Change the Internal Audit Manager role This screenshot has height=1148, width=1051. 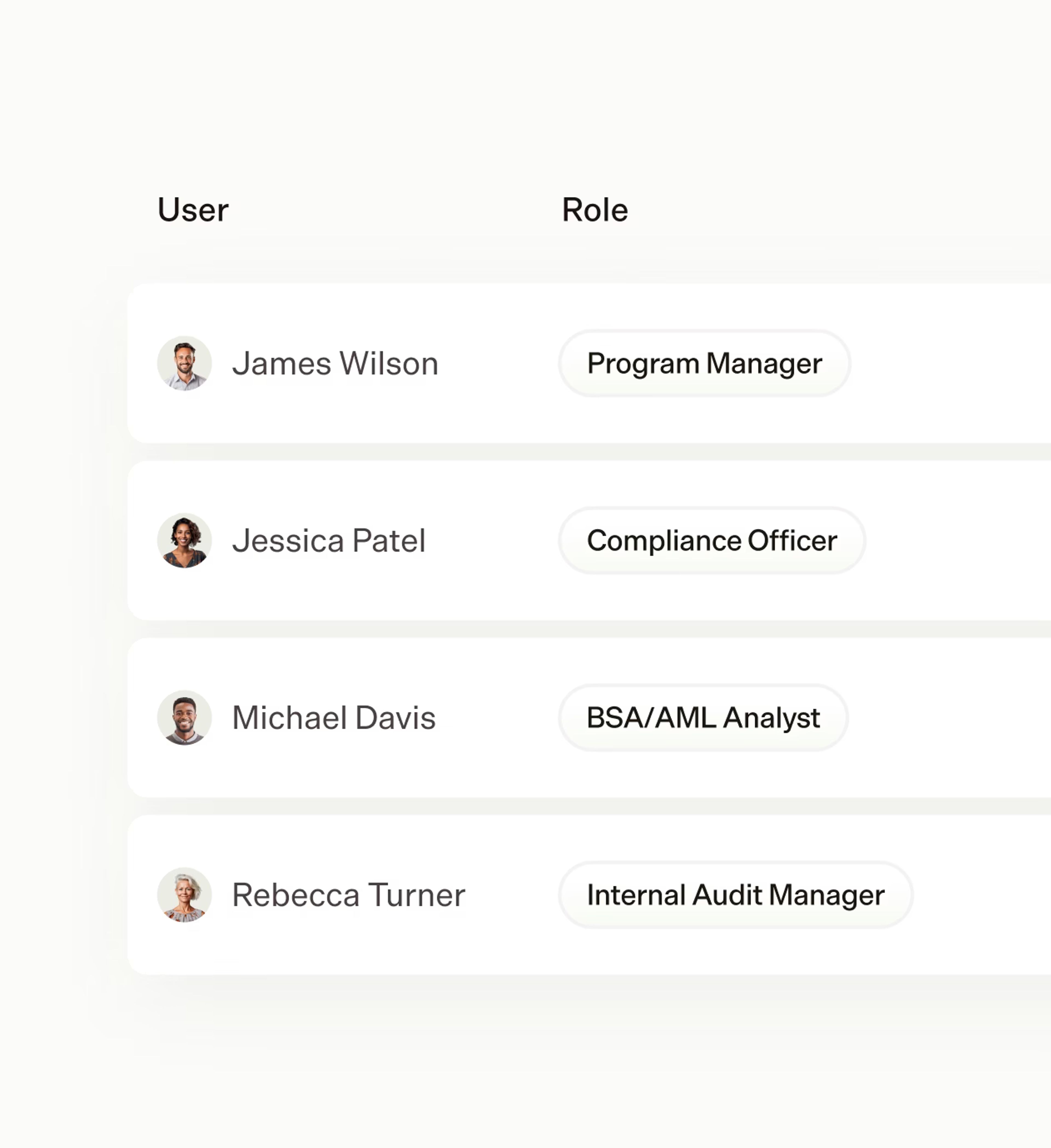(x=735, y=895)
